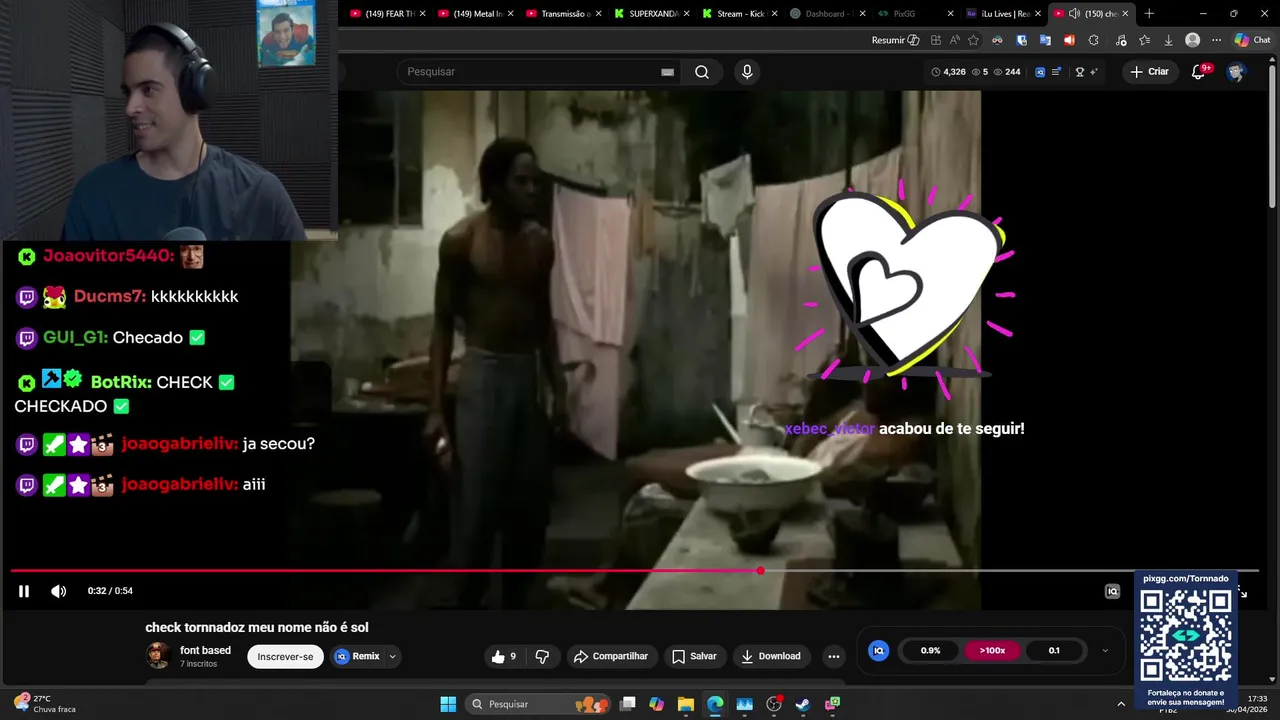Open the on-screen keyboard icon in the search box
Image resolution: width=1280 pixels, height=720 pixels.
(x=667, y=72)
